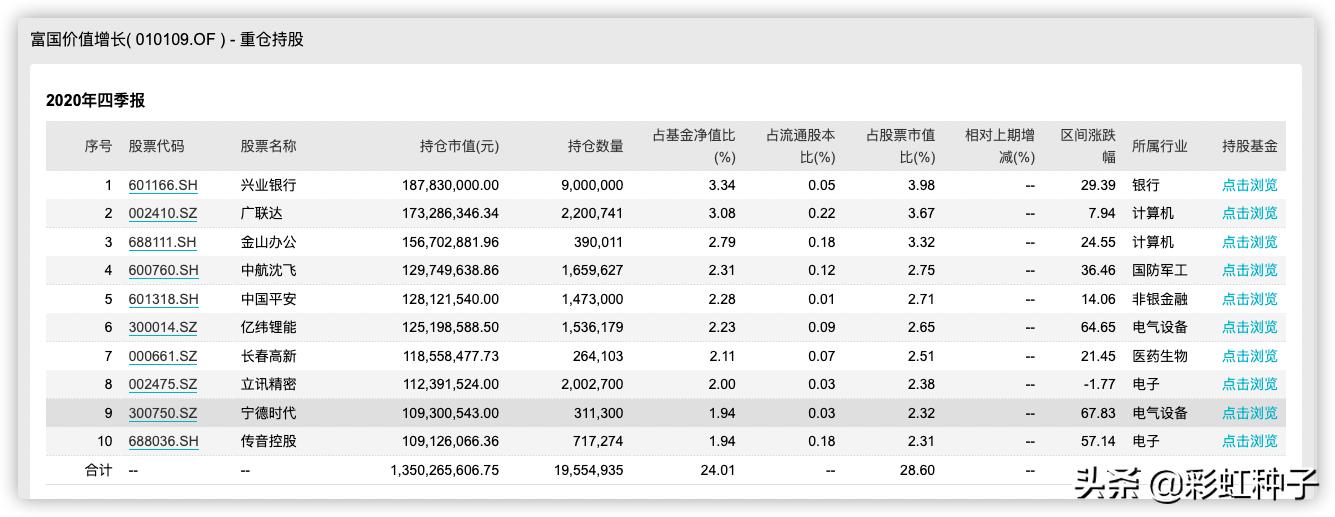Click 点击浏览 in the 亿纬锂能 row

[1249, 327]
